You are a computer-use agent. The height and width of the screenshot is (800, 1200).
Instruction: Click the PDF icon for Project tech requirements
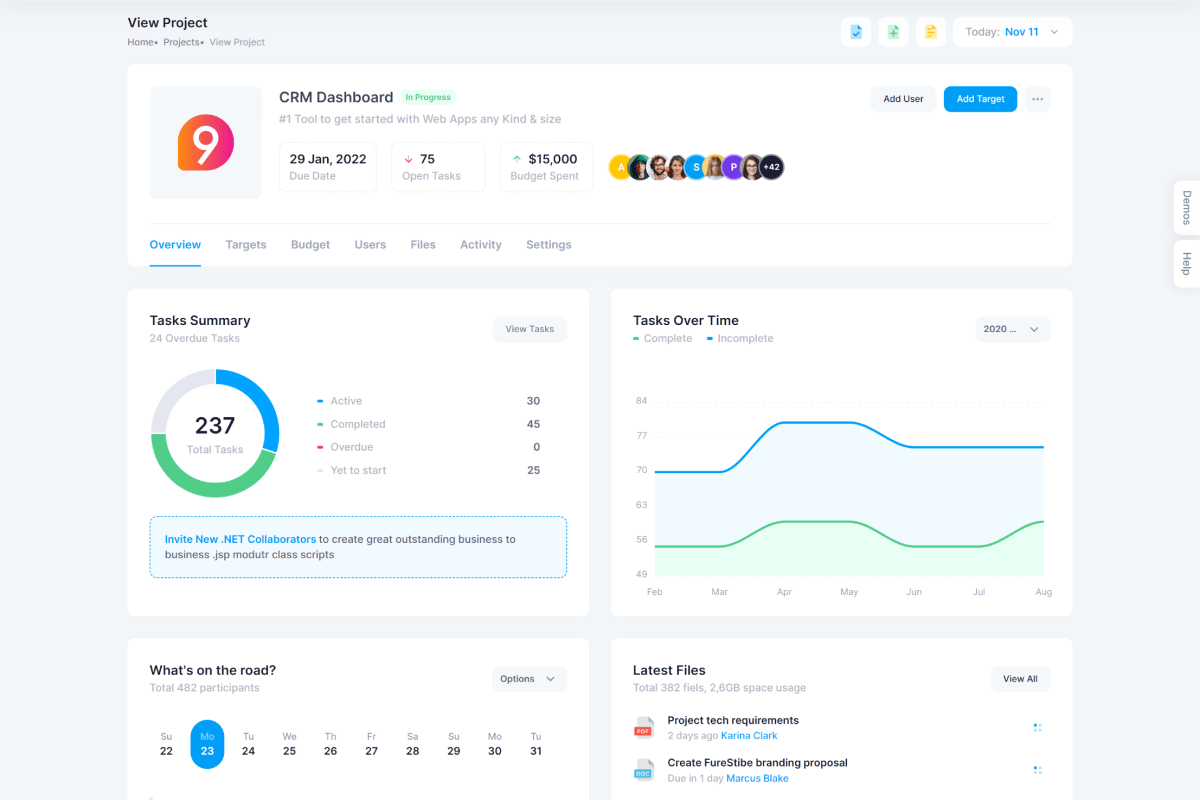click(644, 727)
